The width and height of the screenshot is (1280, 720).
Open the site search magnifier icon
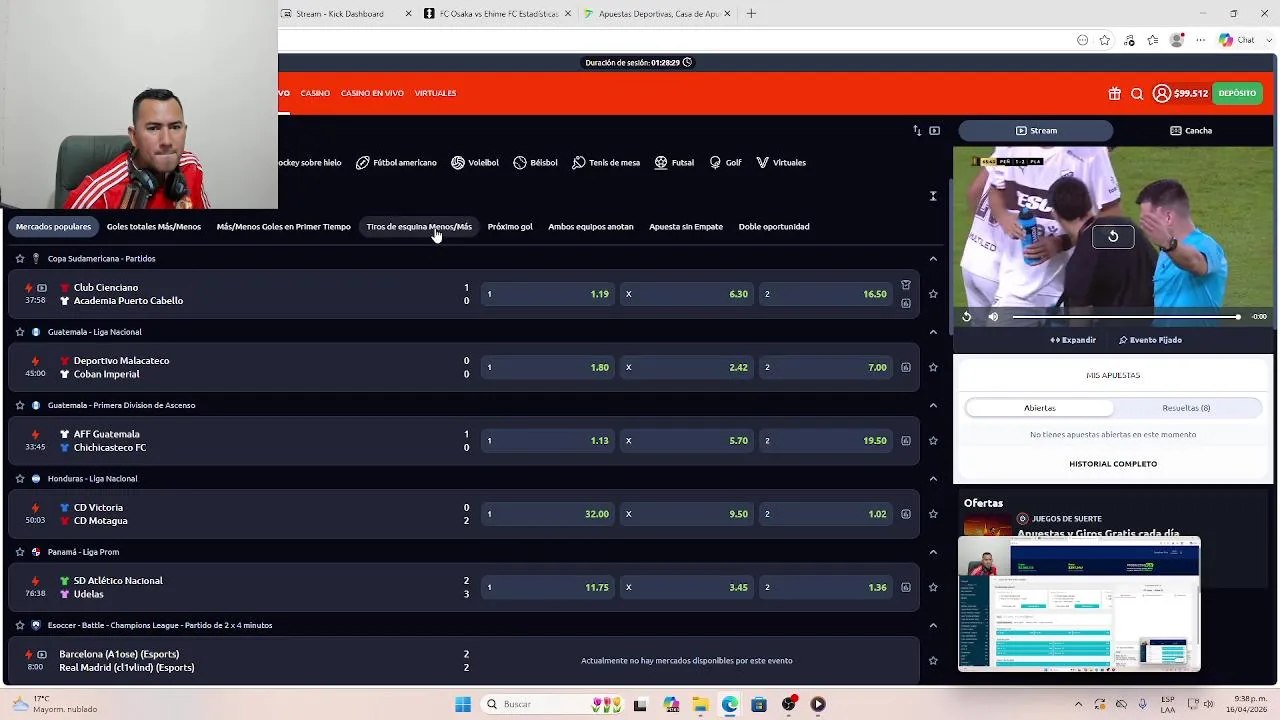click(x=1137, y=94)
